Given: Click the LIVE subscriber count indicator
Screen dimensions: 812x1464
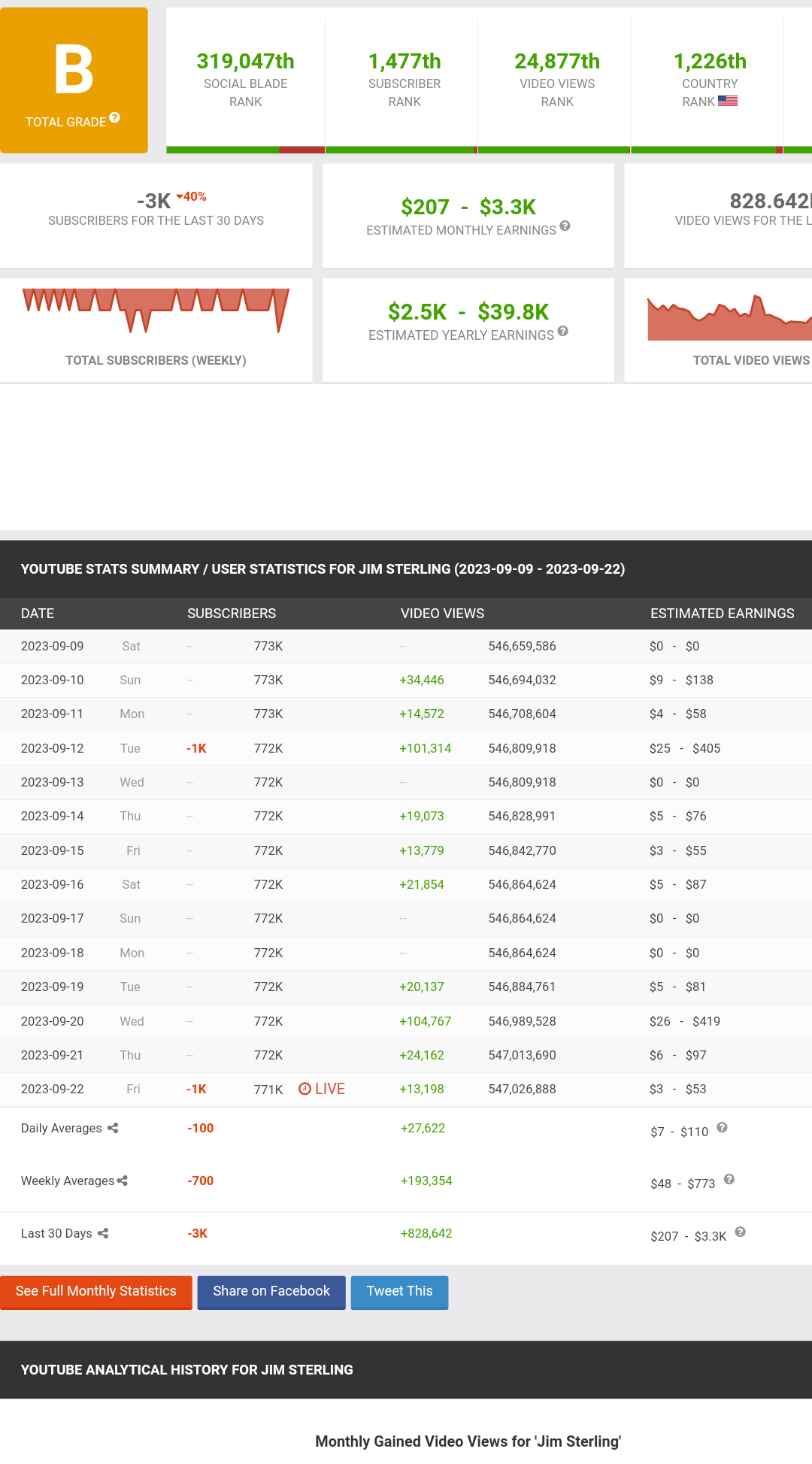Looking at the screenshot, I should pos(322,1089).
